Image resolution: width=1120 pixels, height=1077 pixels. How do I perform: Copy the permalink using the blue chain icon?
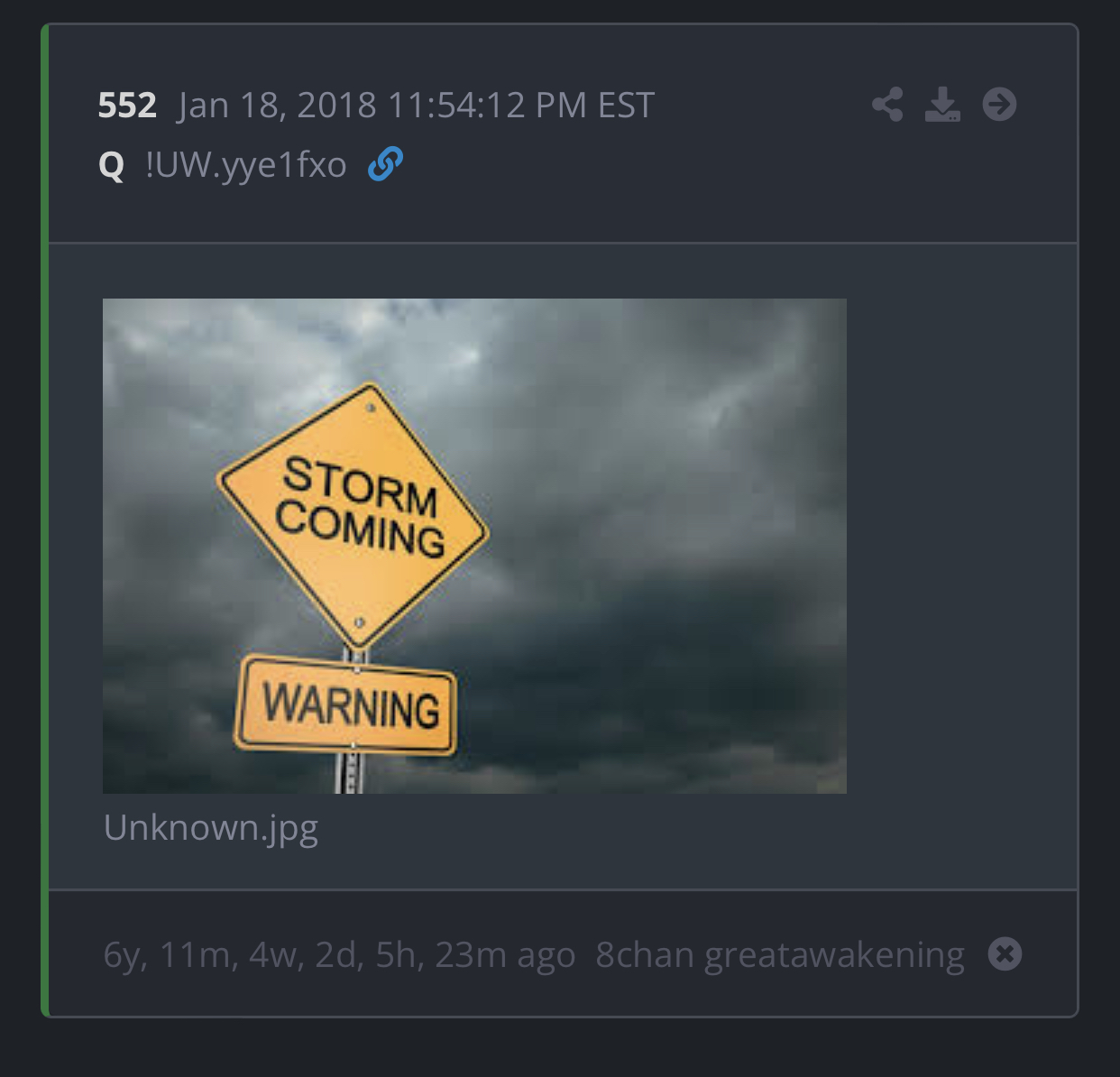click(385, 164)
